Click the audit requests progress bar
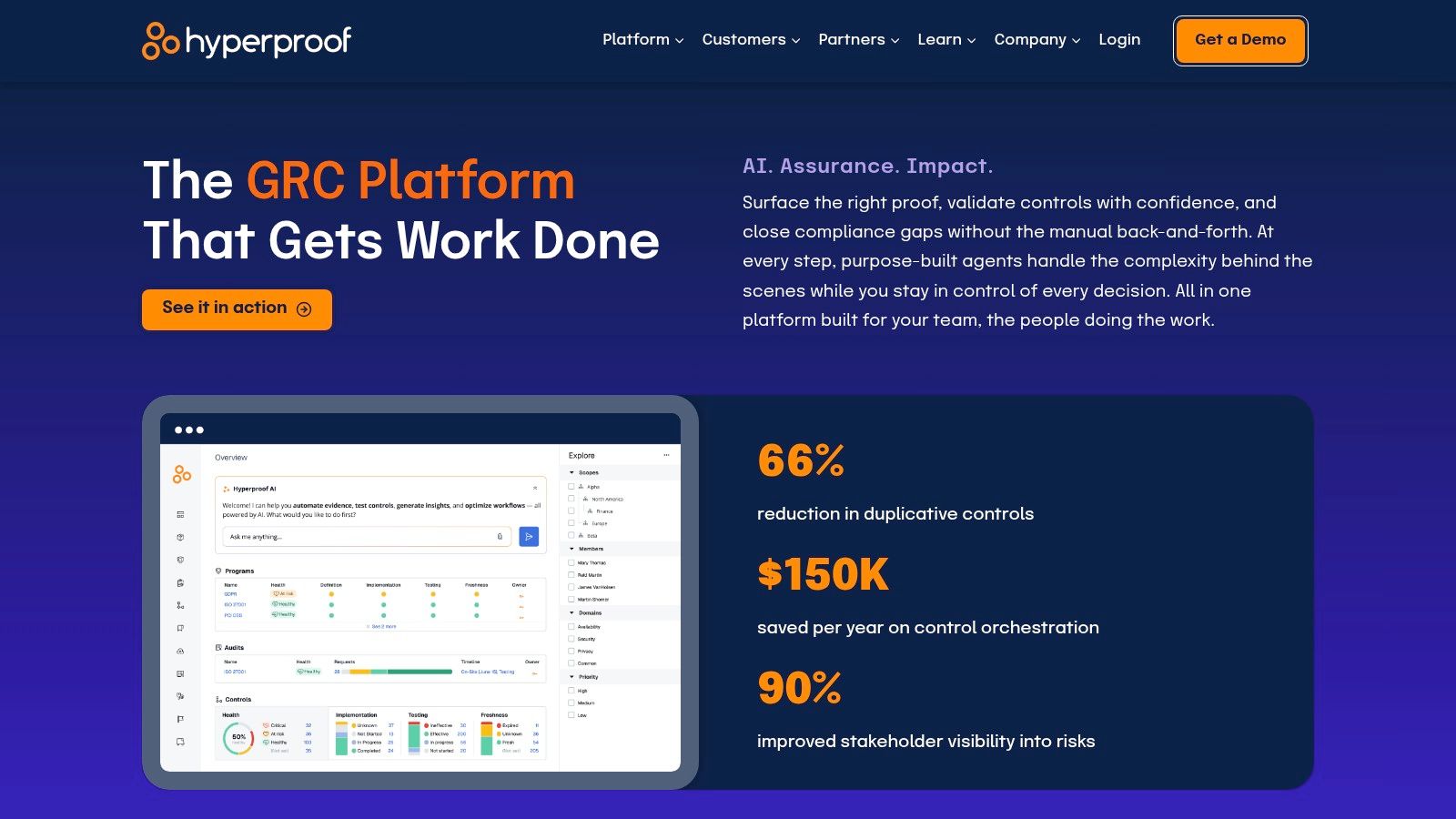 click(x=397, y=672)
